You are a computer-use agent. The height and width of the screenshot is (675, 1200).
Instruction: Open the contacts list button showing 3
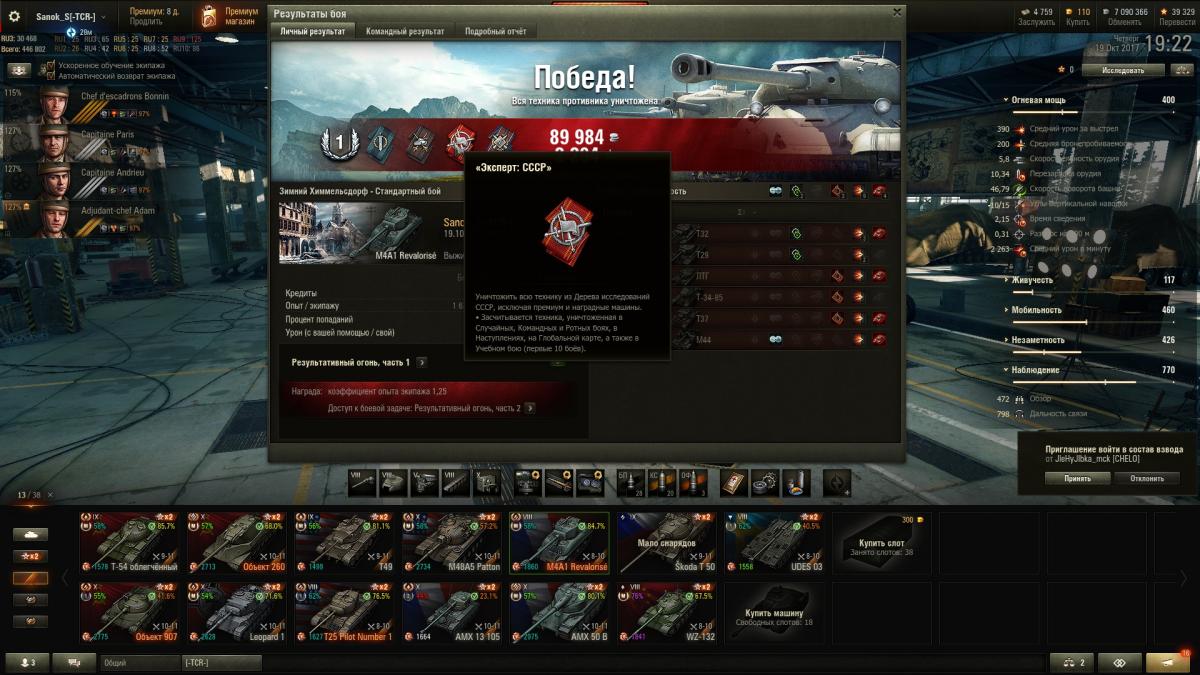click(27, 662)
